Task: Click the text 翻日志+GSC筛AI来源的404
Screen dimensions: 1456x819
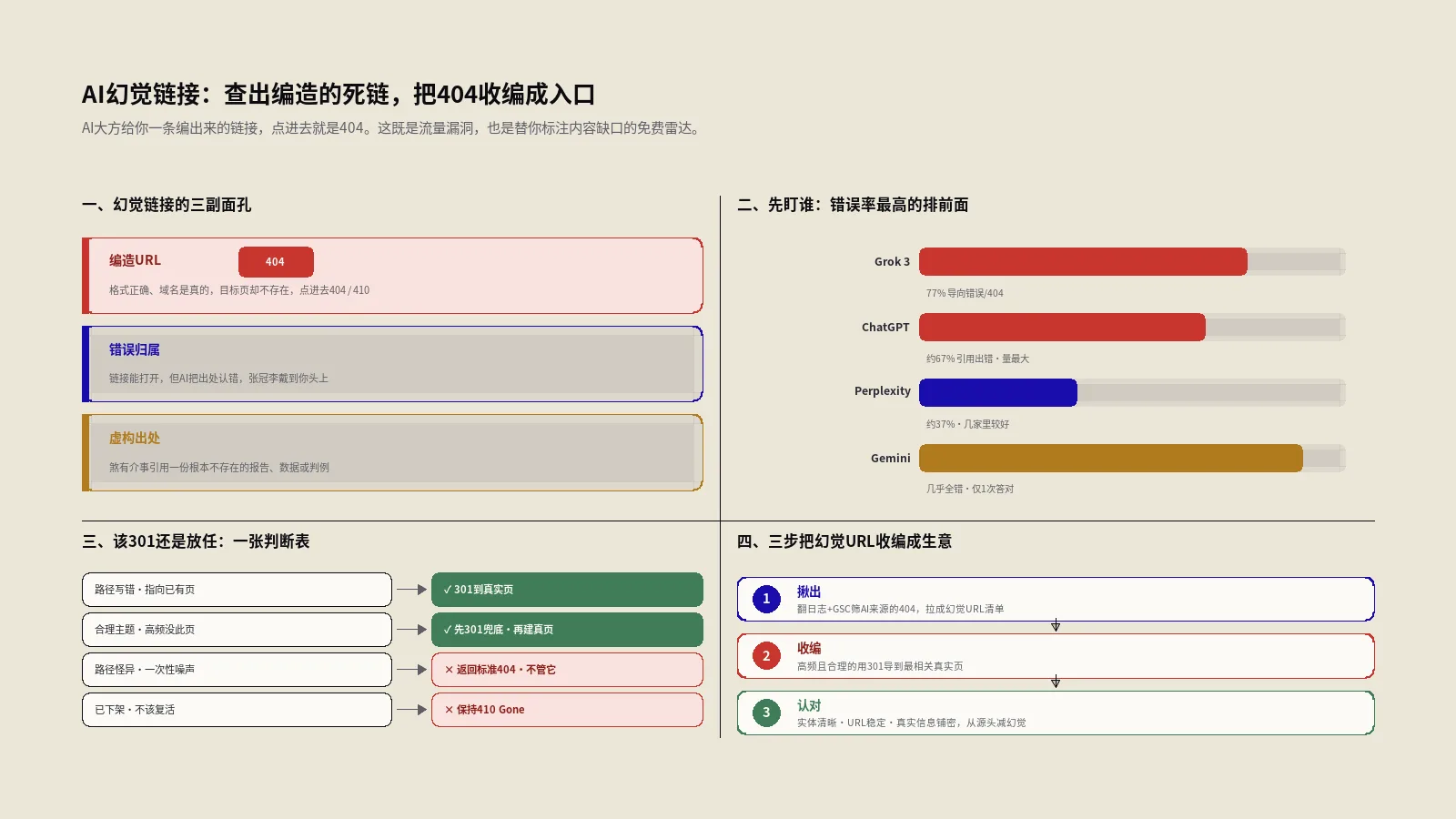Action: point(900,610)
